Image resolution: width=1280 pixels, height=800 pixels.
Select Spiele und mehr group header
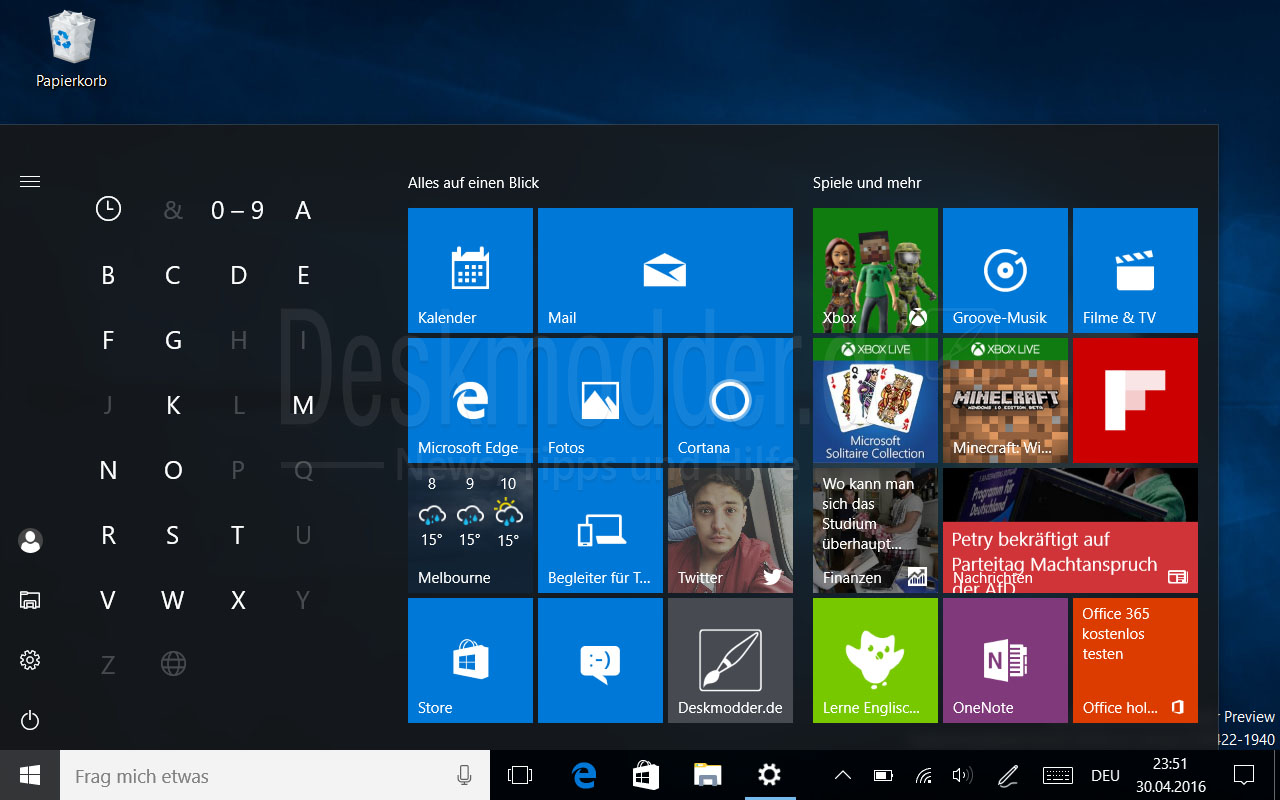point(867,183)
